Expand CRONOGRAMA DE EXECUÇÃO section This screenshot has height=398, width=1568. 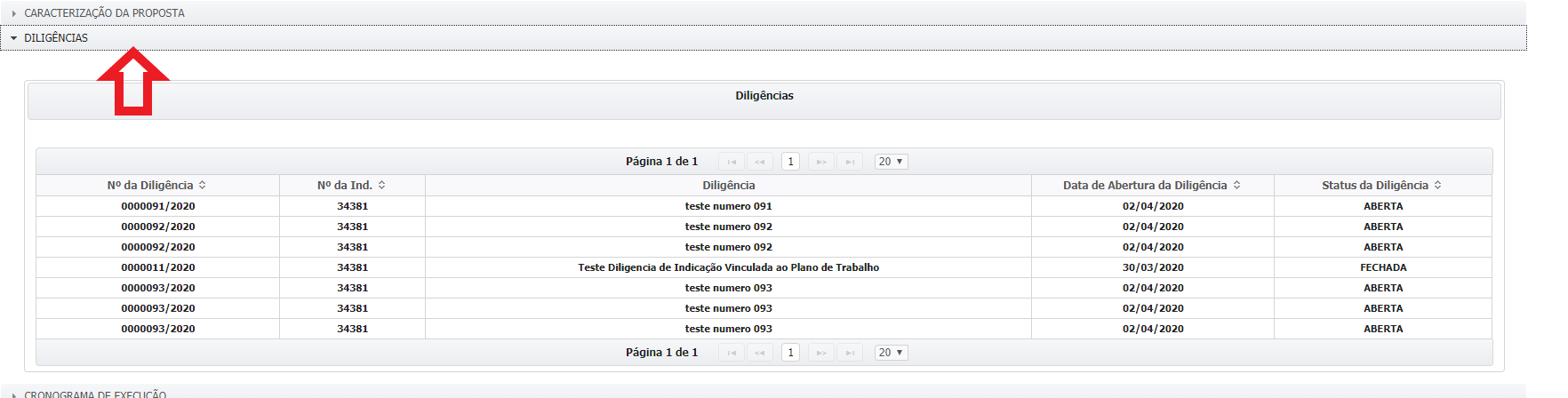tap(95, 393)
